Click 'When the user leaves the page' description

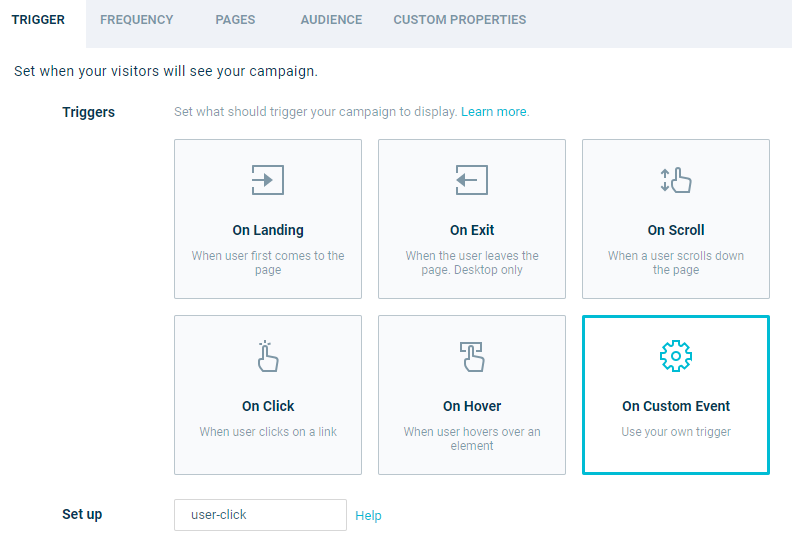(x=472, y=263)
